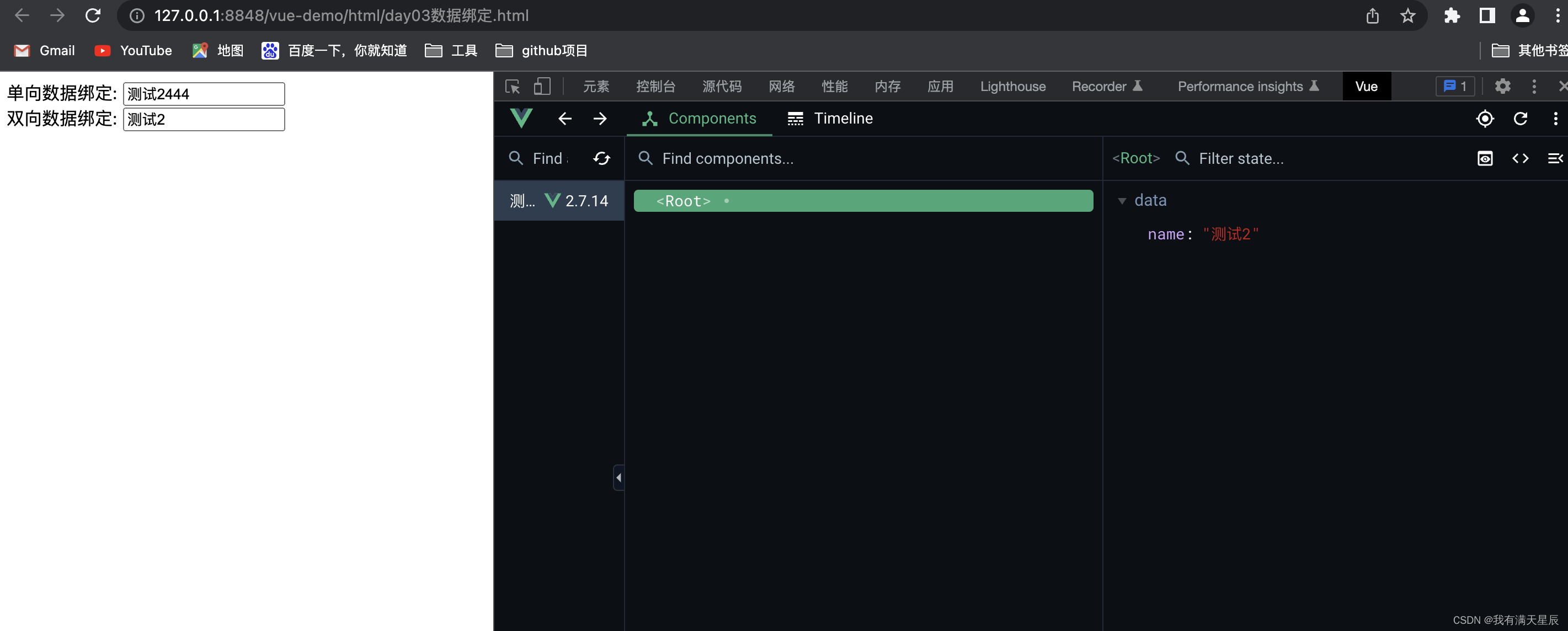Expand the data section in Root component

pos(1122,200)
